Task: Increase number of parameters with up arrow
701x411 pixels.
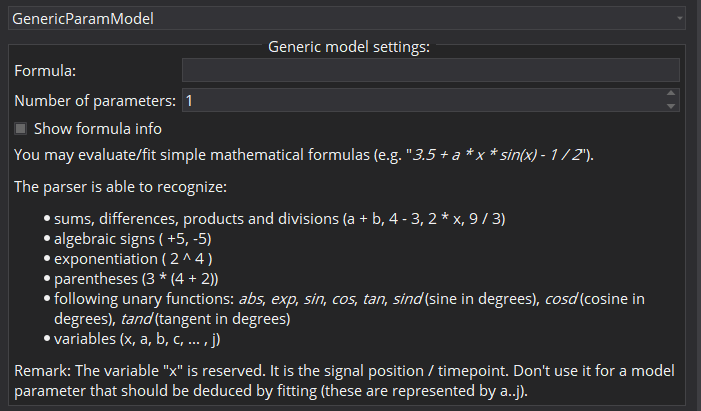Action: [x=671, y=93]
